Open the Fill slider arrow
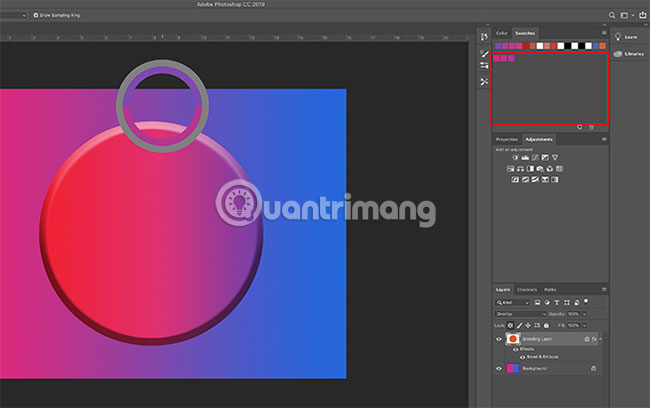 click(585, 325)
